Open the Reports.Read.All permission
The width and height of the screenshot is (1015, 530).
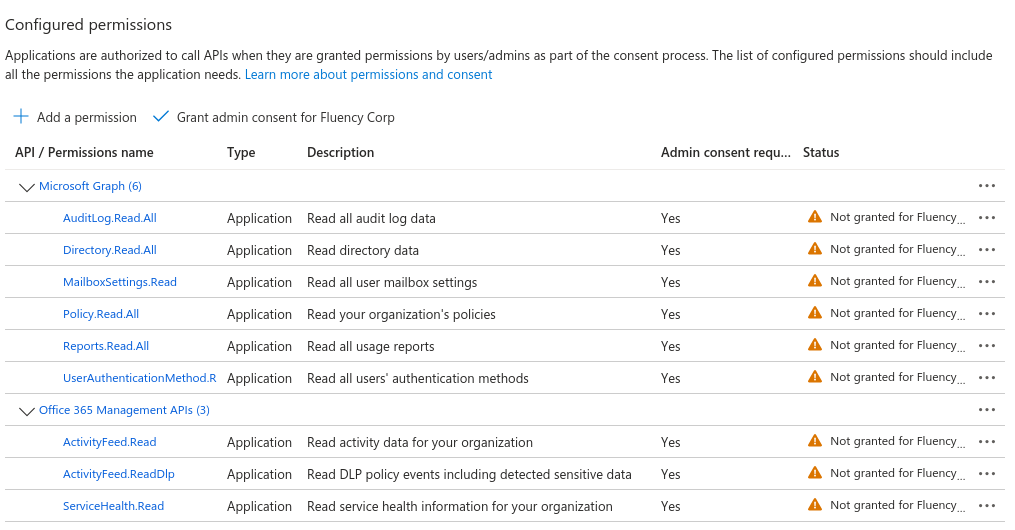[x=106, y=346]
